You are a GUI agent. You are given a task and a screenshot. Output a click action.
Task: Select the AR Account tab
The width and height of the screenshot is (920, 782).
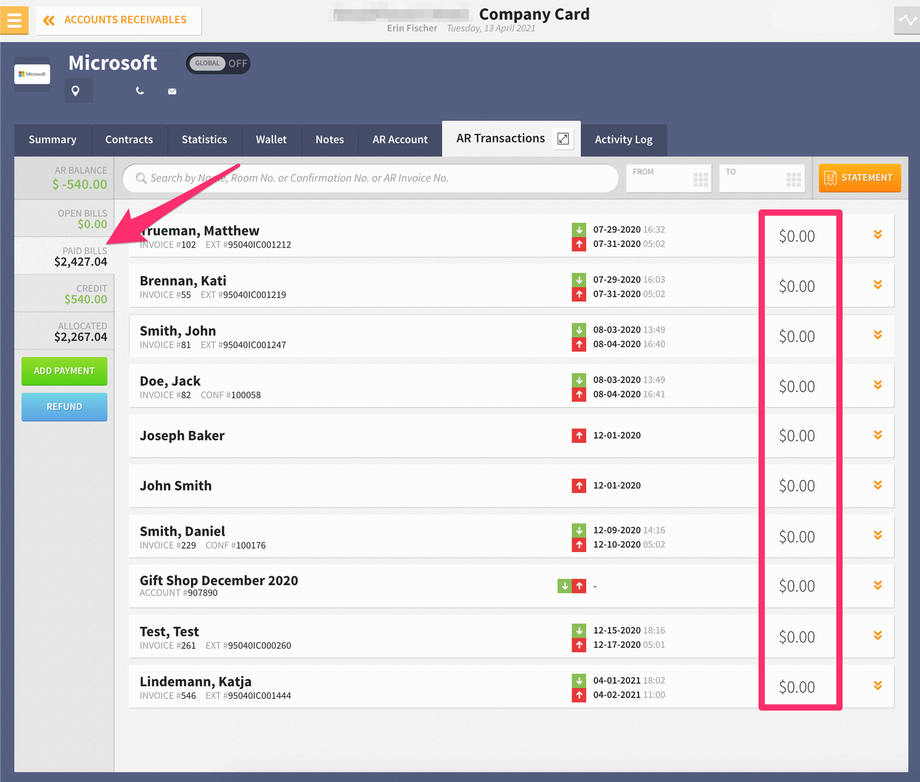[400, 140]
